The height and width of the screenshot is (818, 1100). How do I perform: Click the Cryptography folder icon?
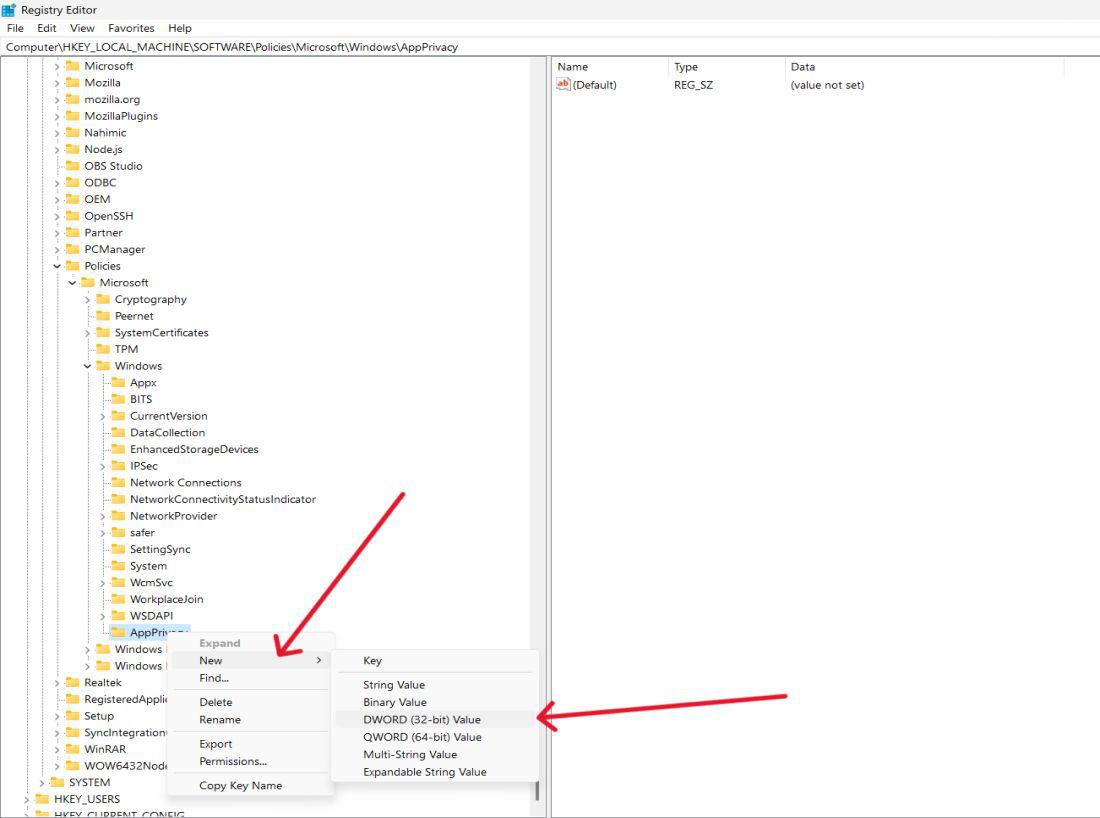[103, 299]
